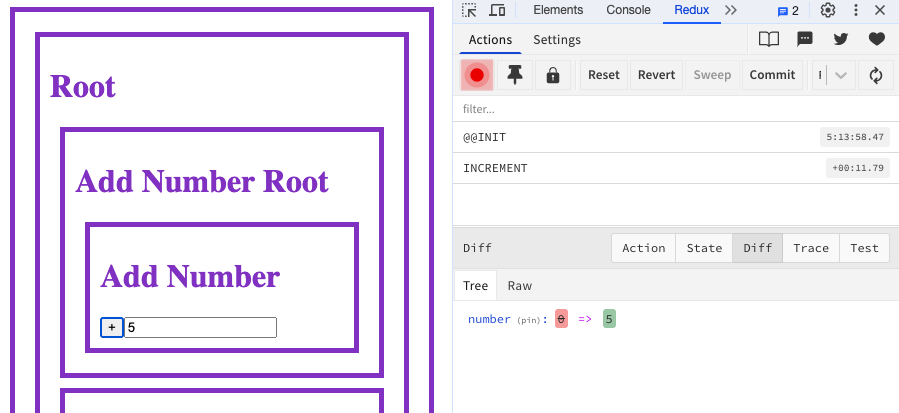This screenshot has width=899, height=413.
Task: Select the Raw sub-tab
Action: (x=519, y=286)
